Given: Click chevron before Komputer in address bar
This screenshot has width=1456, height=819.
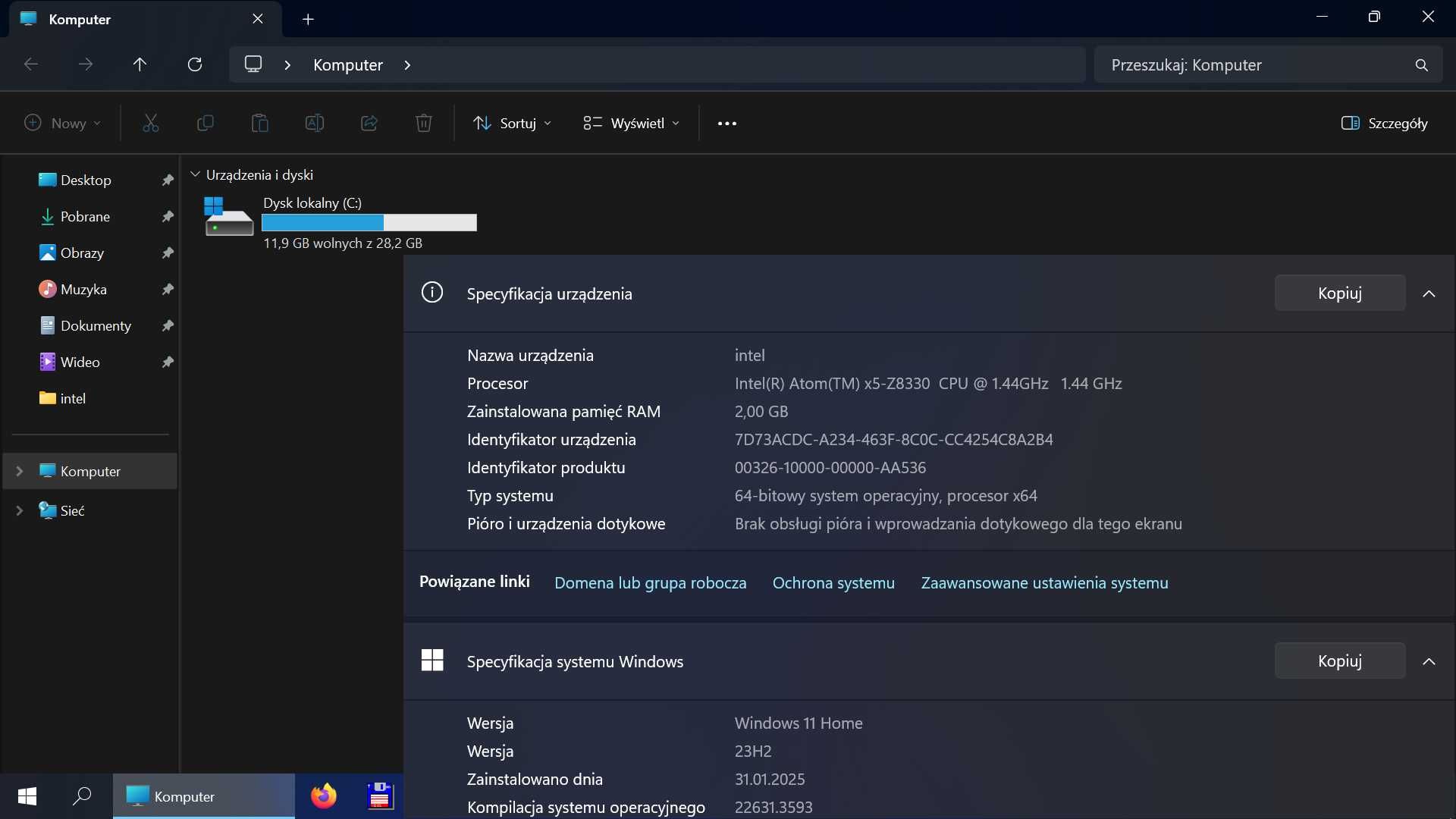Looking at the screenshot, I should [x=287, y=65].
